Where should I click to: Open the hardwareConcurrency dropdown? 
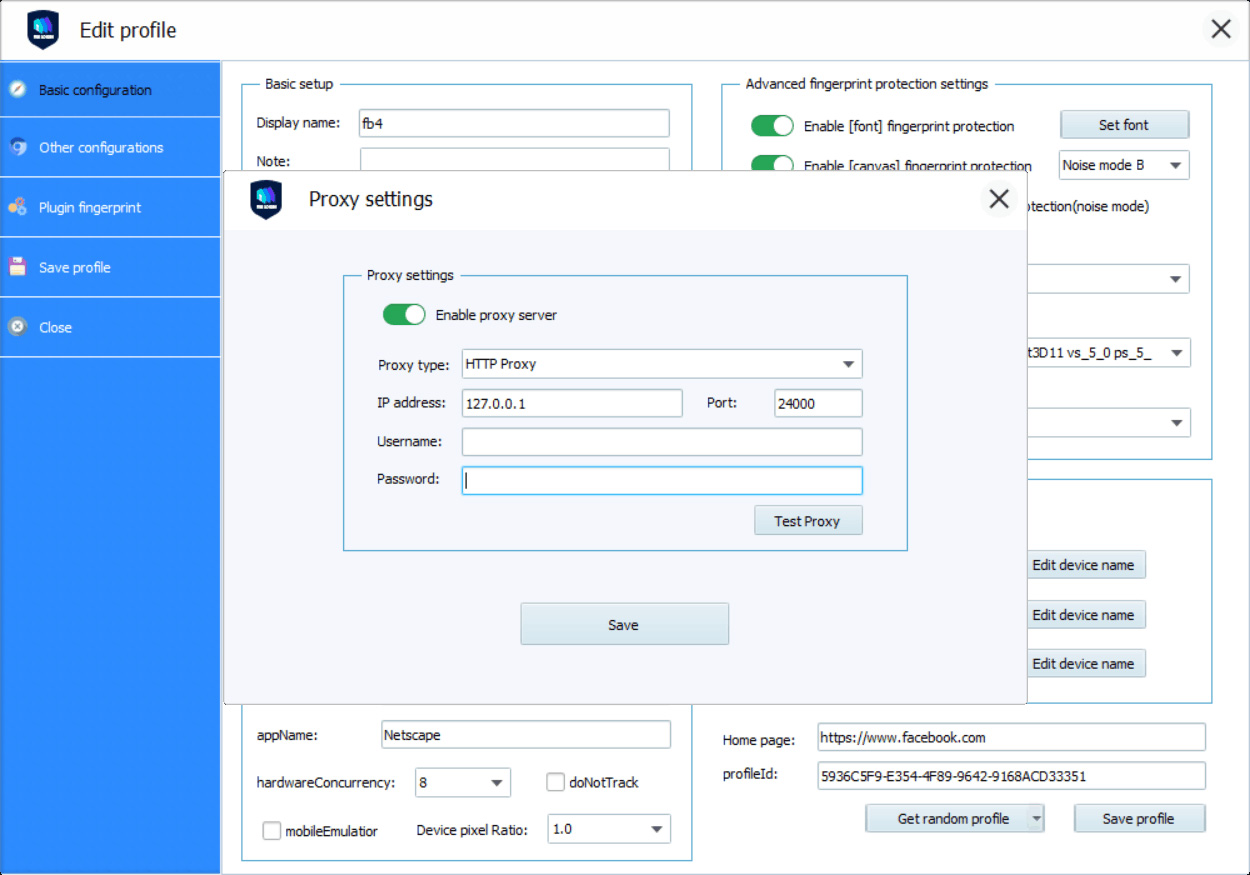[x=463, y=782]
